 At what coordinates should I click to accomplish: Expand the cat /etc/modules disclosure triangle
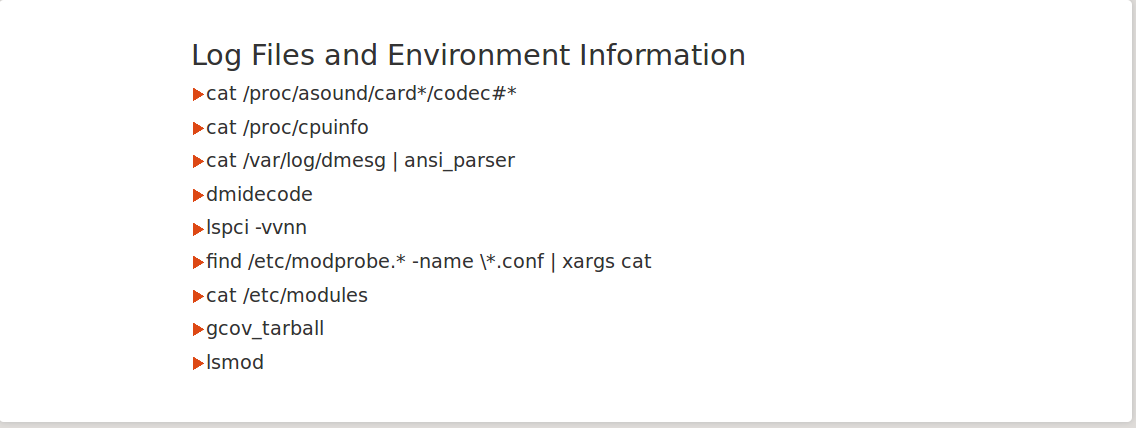coord(198,296)
